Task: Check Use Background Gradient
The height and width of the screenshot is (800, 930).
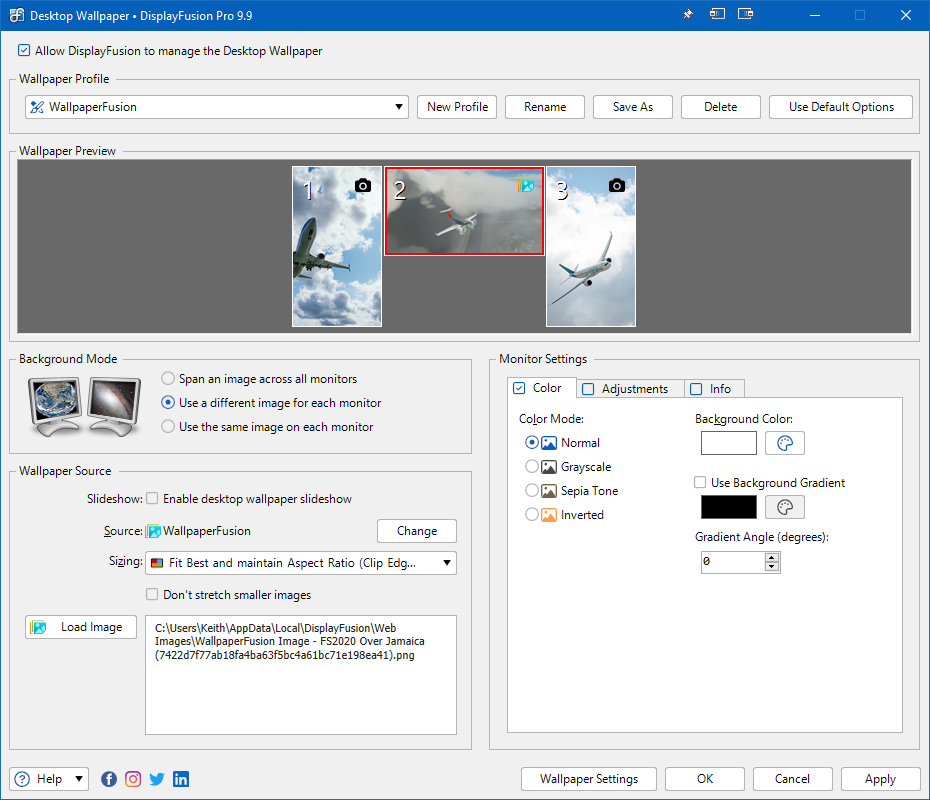Action: [x=700, y=482]
